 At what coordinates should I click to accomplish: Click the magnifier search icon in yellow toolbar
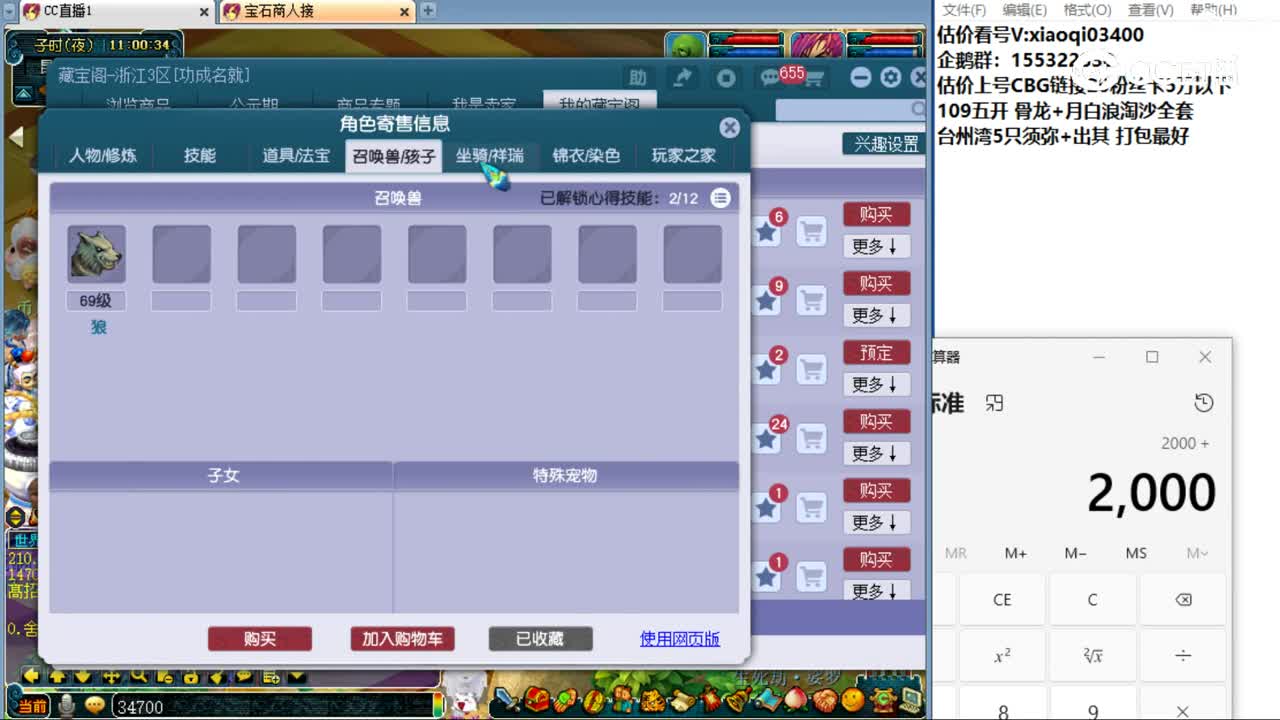click(x=139, y=678)
